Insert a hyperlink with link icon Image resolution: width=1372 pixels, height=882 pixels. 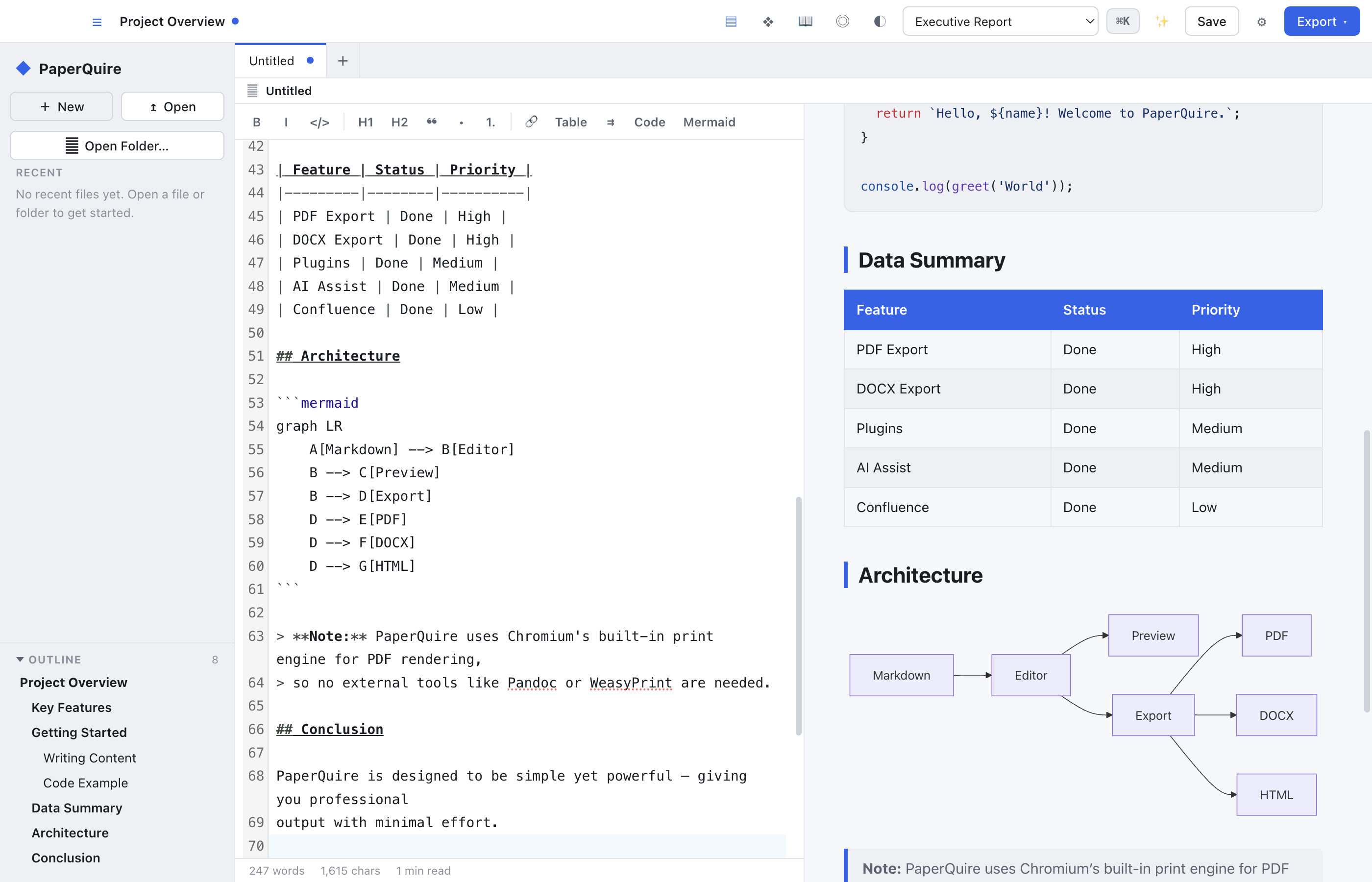pyautogui.click(x=531, y=122)
